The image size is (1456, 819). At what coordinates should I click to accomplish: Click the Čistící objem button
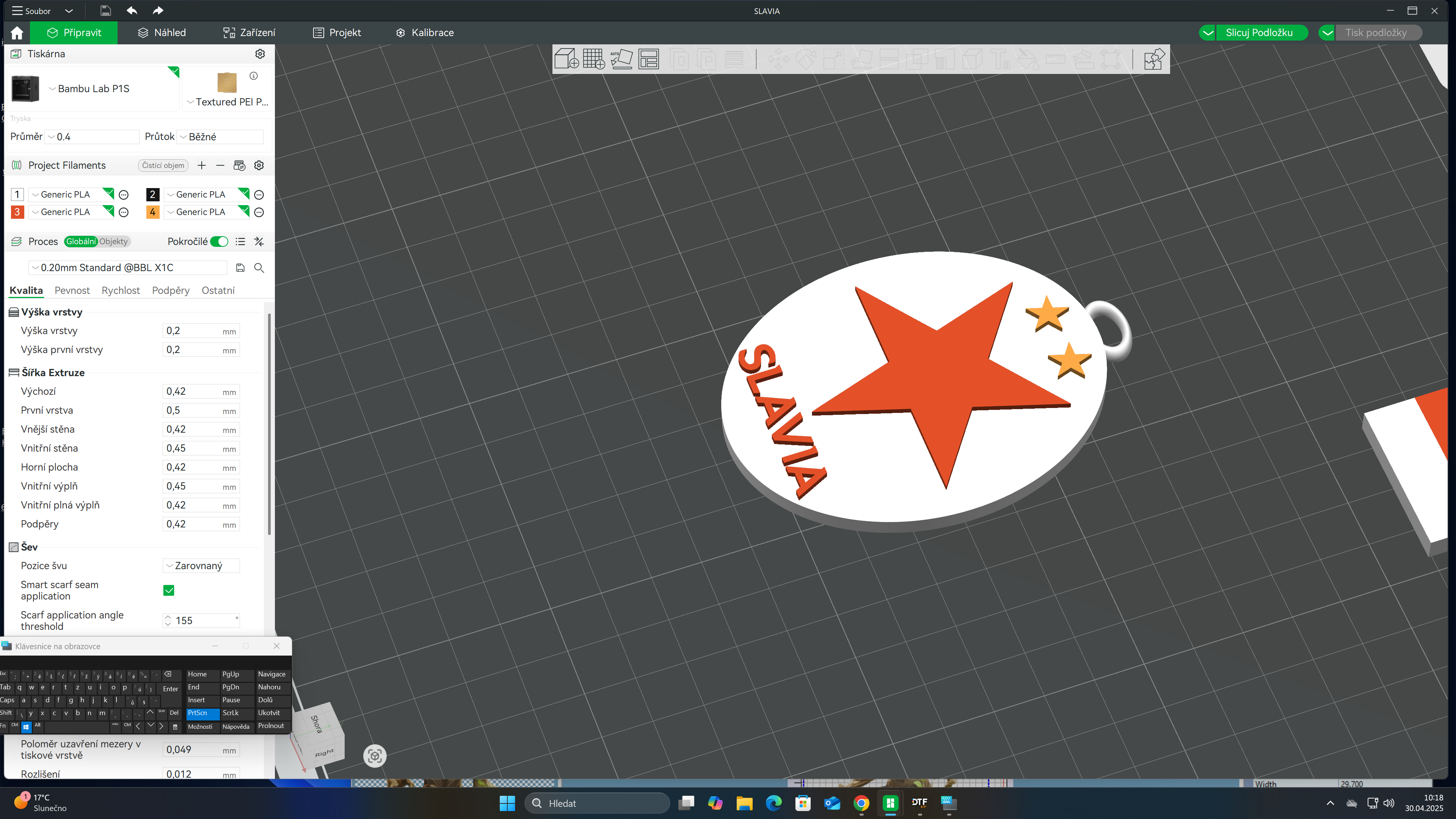163,165
